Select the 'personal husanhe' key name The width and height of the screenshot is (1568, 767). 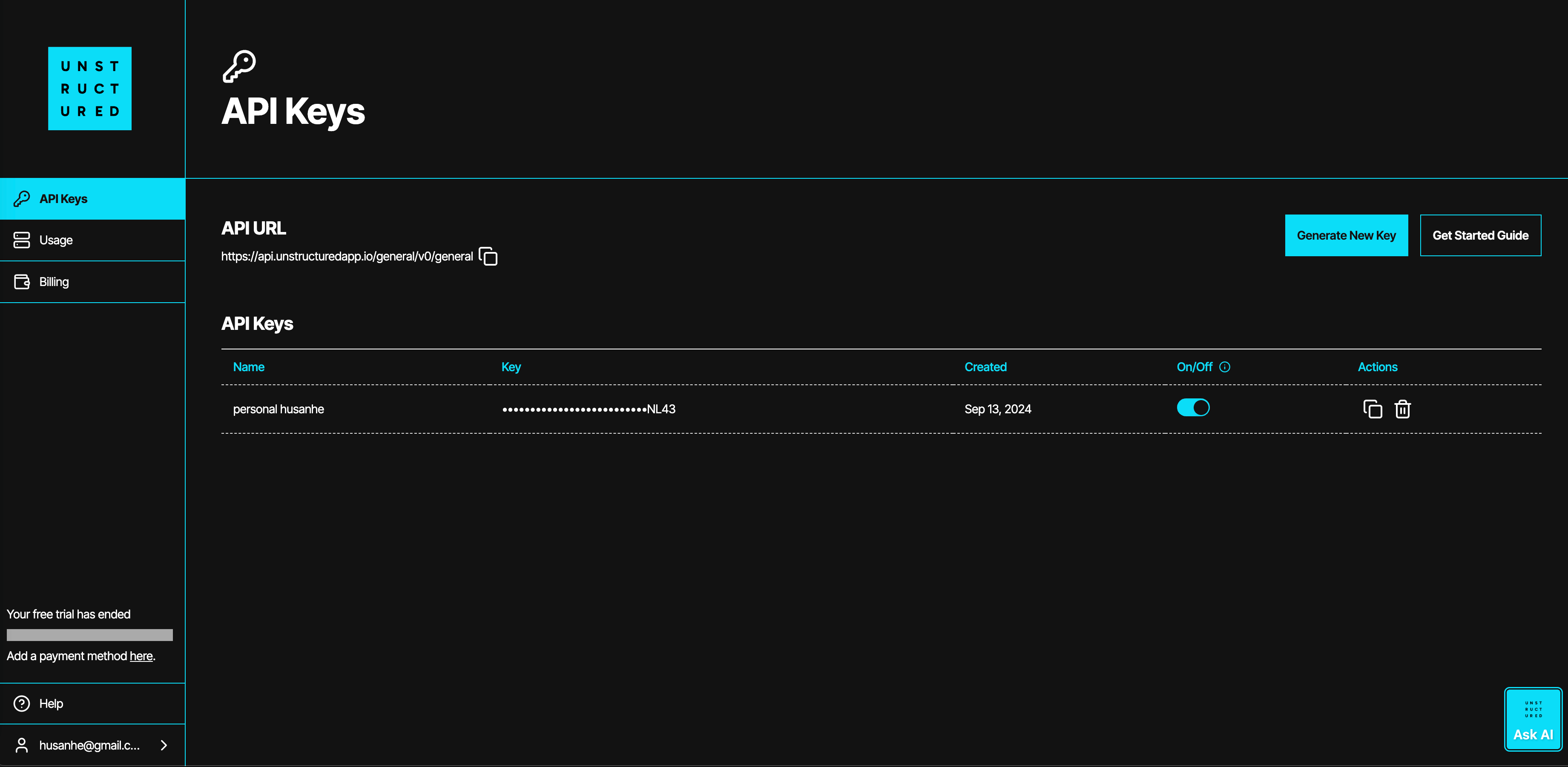click(278, 409)
